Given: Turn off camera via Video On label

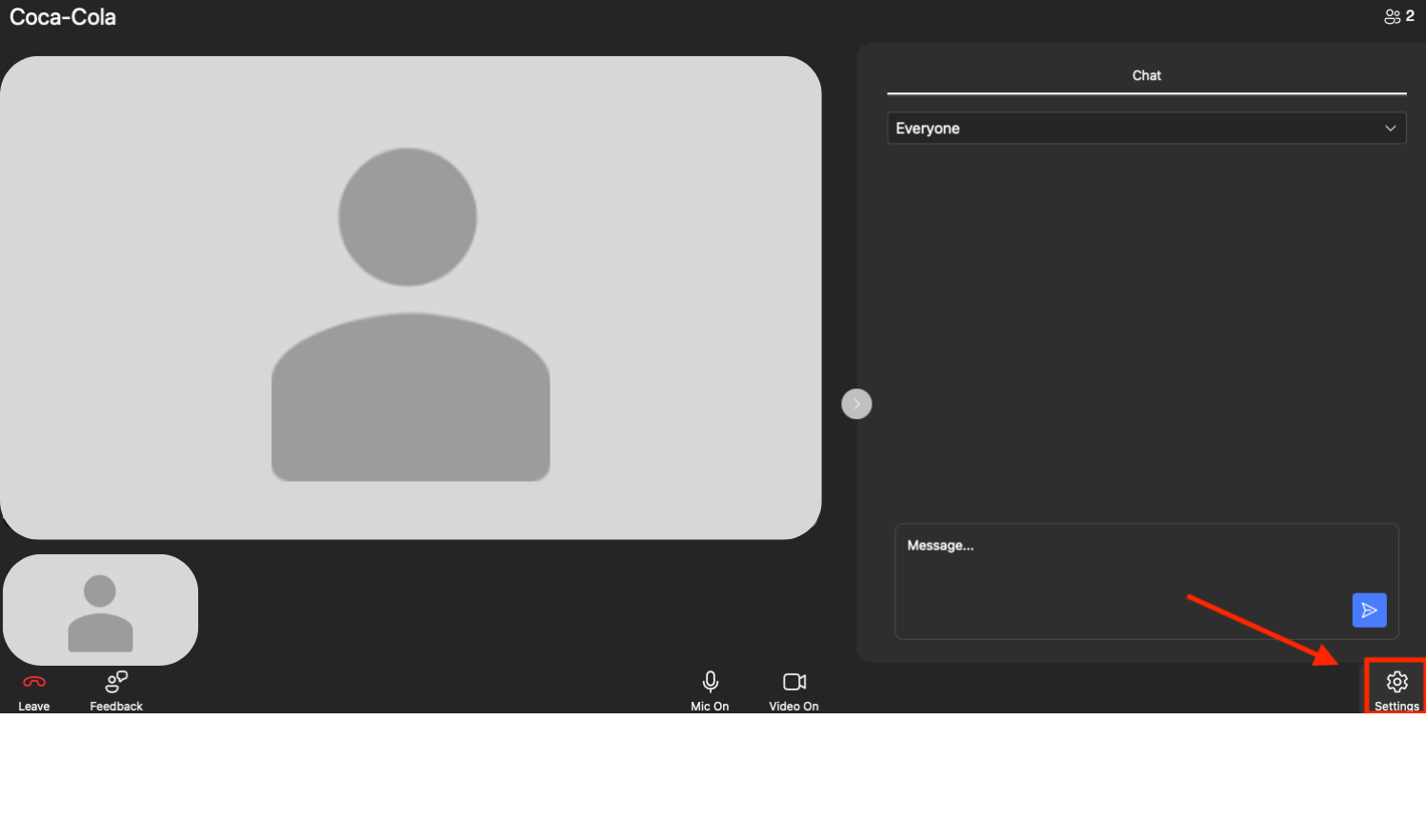Looking at the screenshot, I should [793, 707].
